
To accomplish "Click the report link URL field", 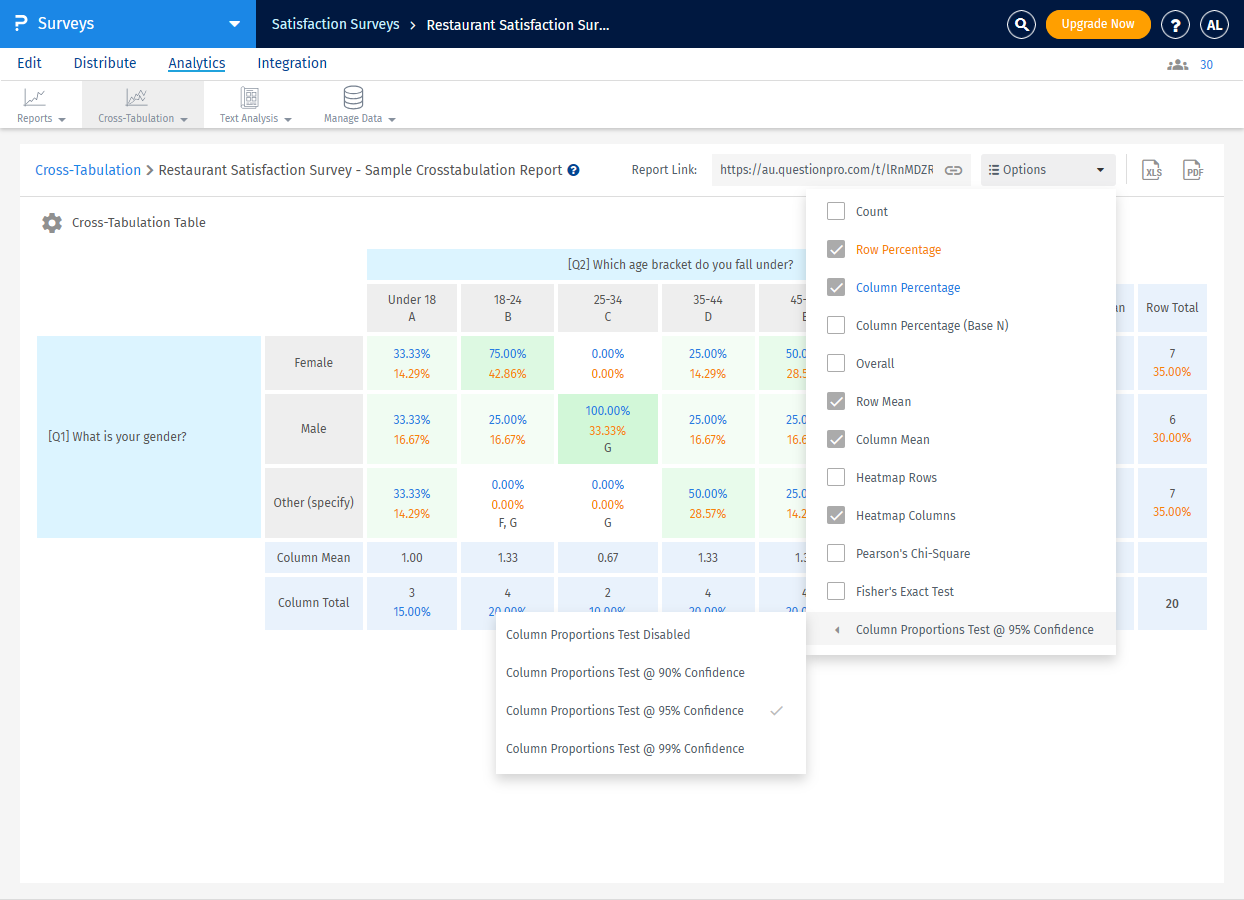I will pos(826,170).
